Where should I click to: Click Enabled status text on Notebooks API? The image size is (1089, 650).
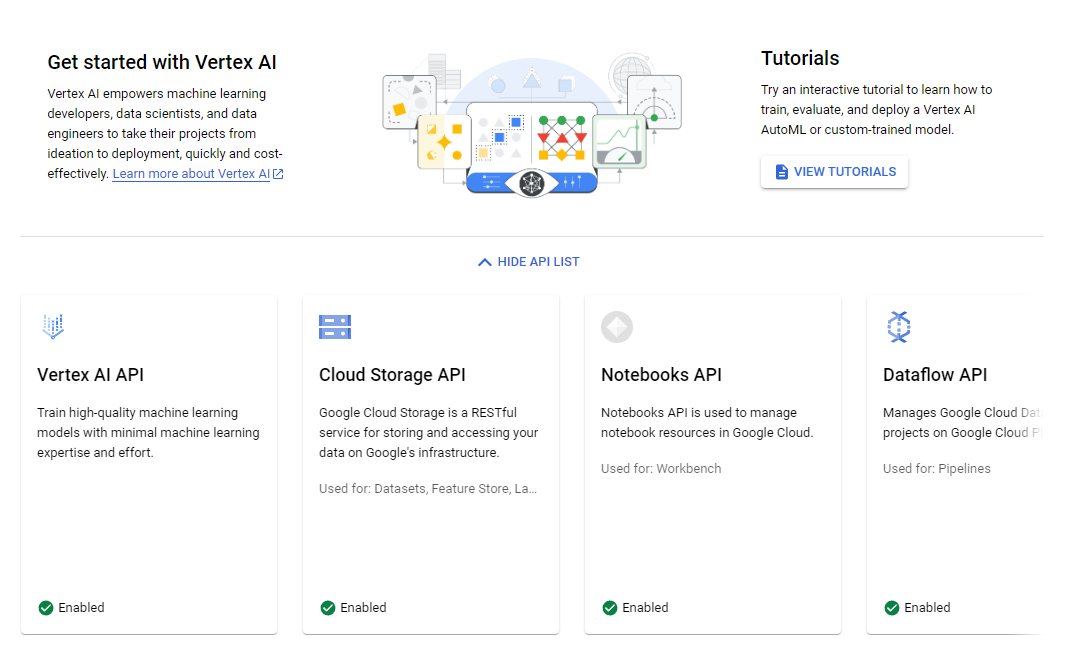(645, 608)
